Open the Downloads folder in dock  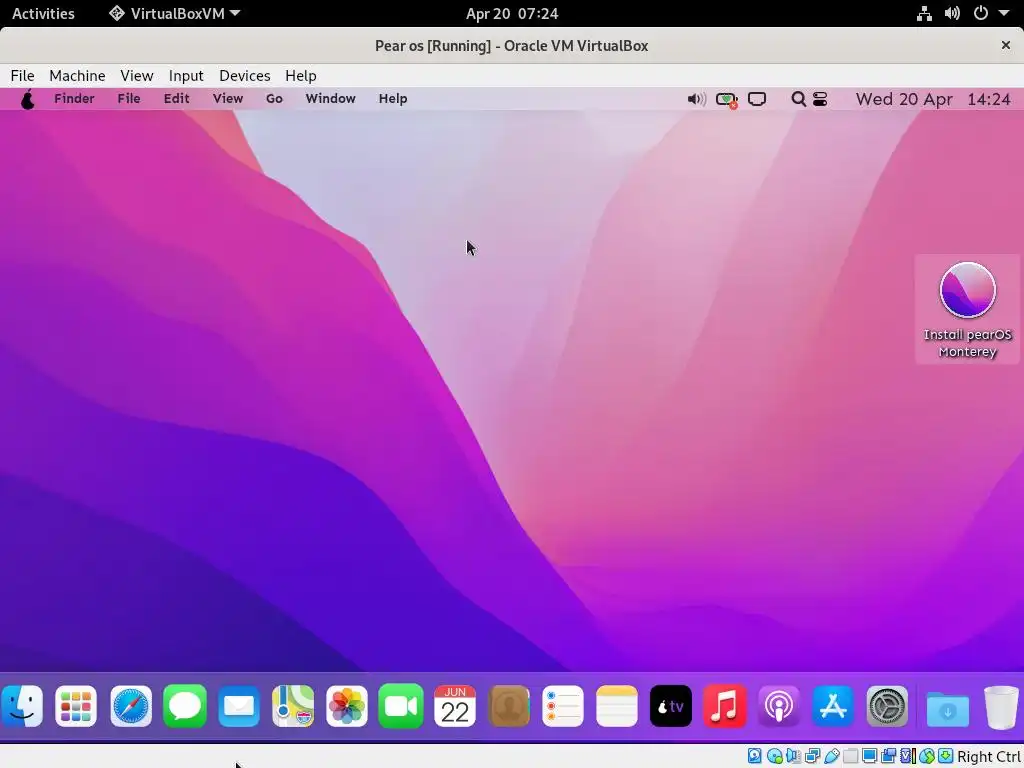(948, 708)
